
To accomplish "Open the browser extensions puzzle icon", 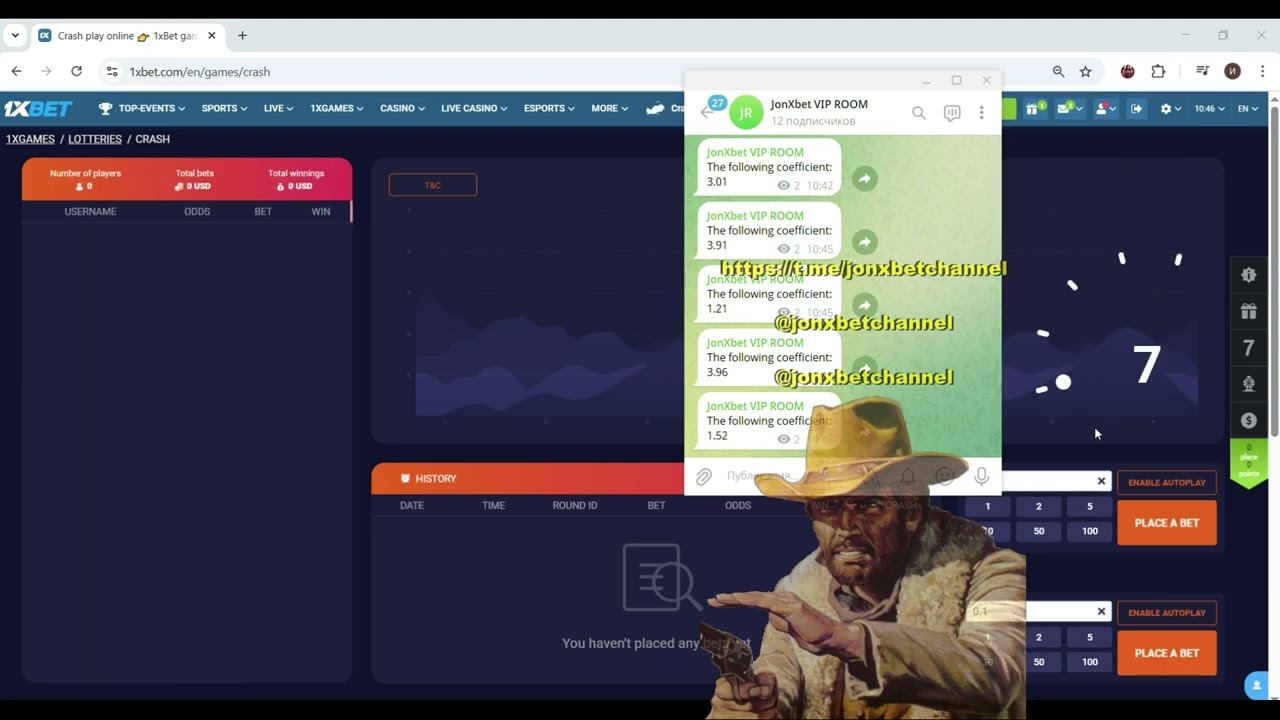I will (x=1158, y=72).
